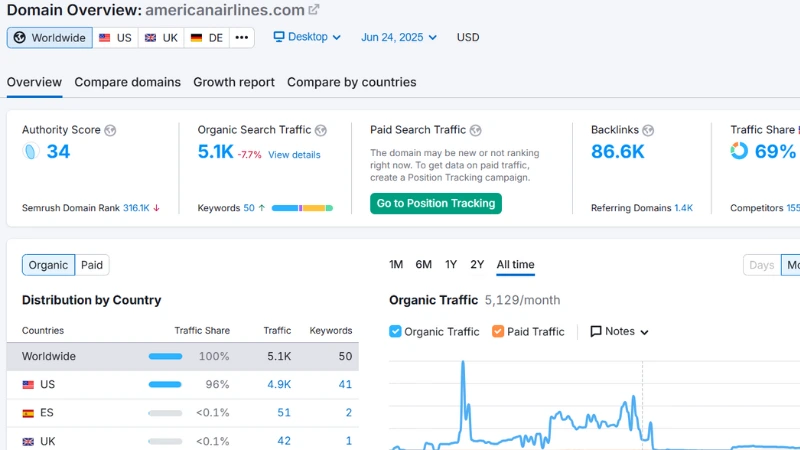The width and height of the screenshot is (800, 450).
Task: Open ES keywords value 2
Action: pos(348,413)
